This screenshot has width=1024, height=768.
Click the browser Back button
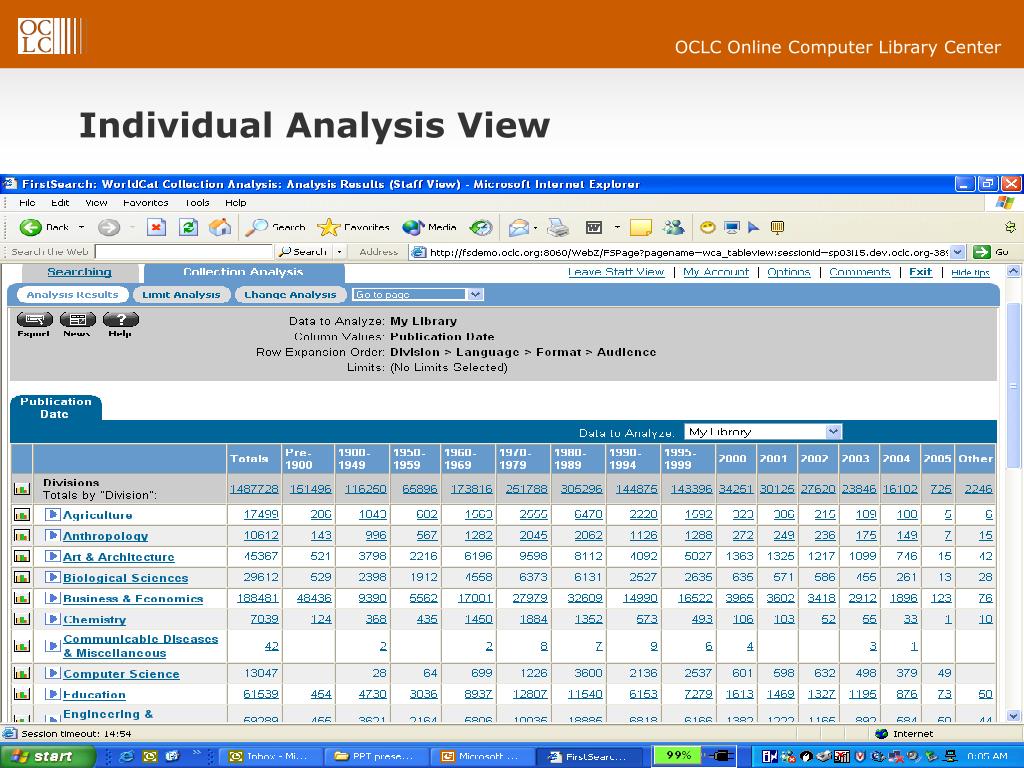[x=44, y=227]
